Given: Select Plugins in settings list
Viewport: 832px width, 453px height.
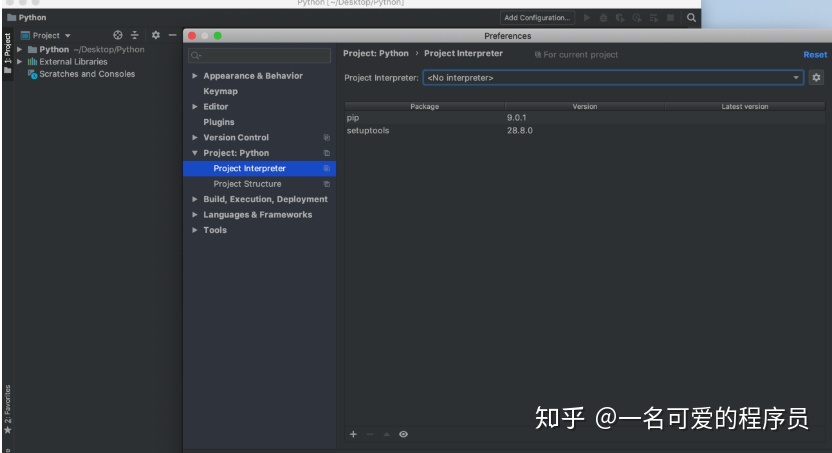Looking at the screenshot, I should (x=219, y=122).
